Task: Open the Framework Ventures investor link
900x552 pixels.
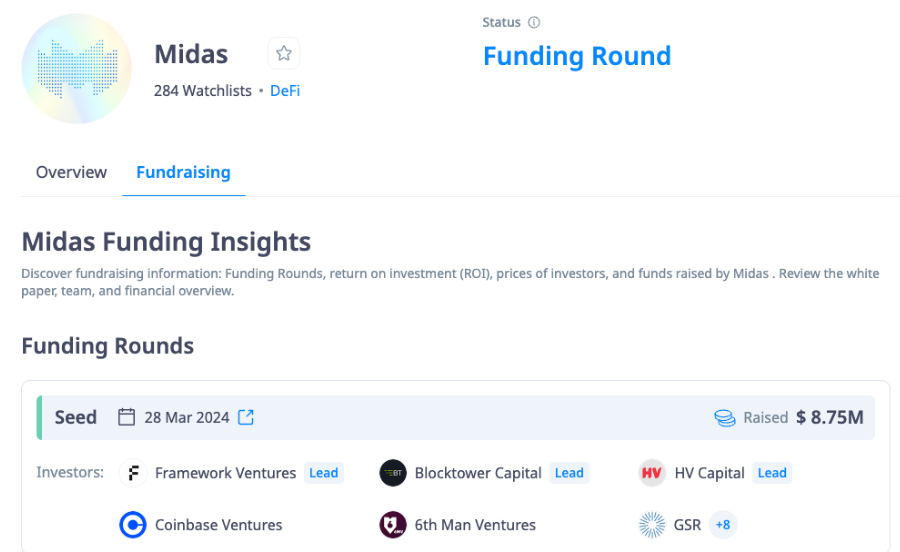Action: point(226,473)
